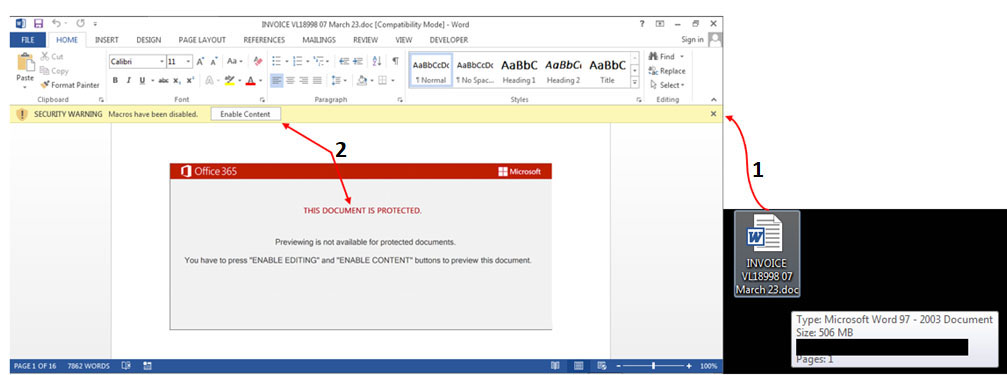Open the Borders dropdown arrow
The width and height of the screenshot is (1007, 375).
[x=392, y=80]
